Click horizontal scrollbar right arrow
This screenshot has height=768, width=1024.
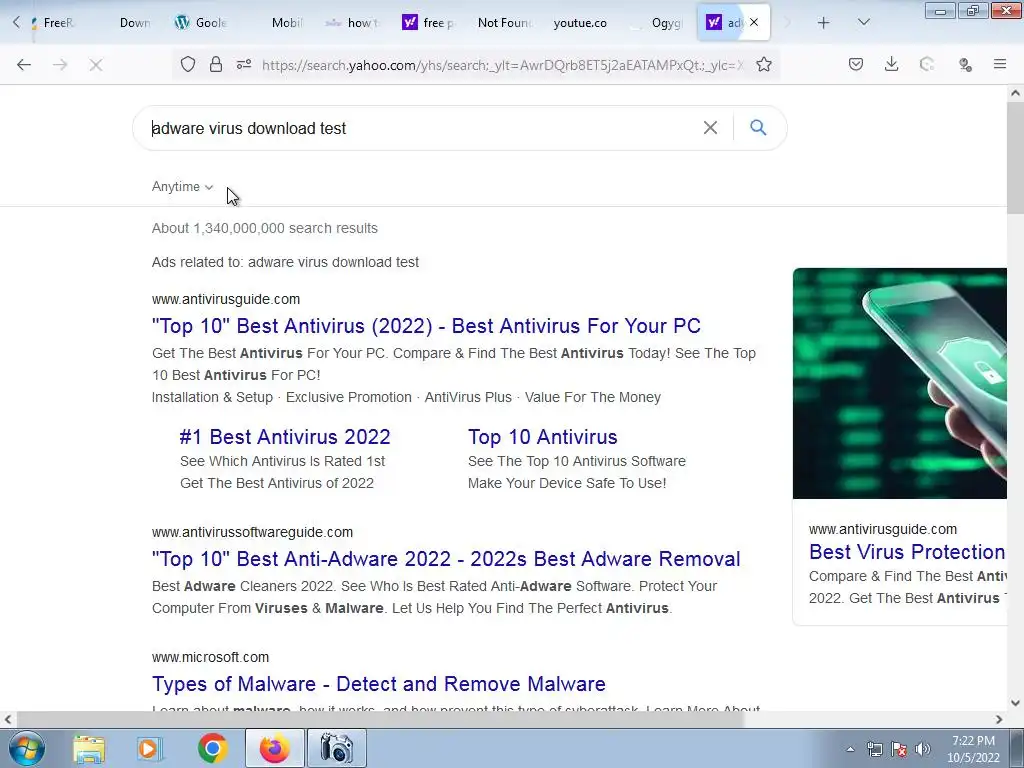point(999,719)
